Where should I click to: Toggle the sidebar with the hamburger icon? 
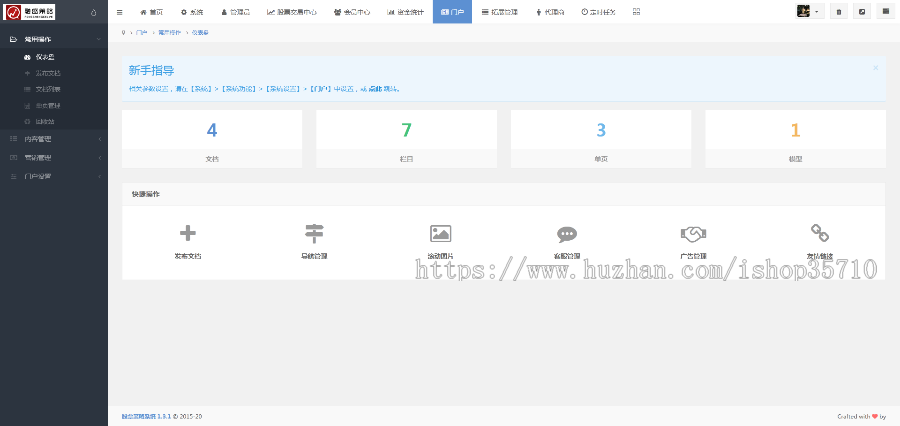[119, 12]
